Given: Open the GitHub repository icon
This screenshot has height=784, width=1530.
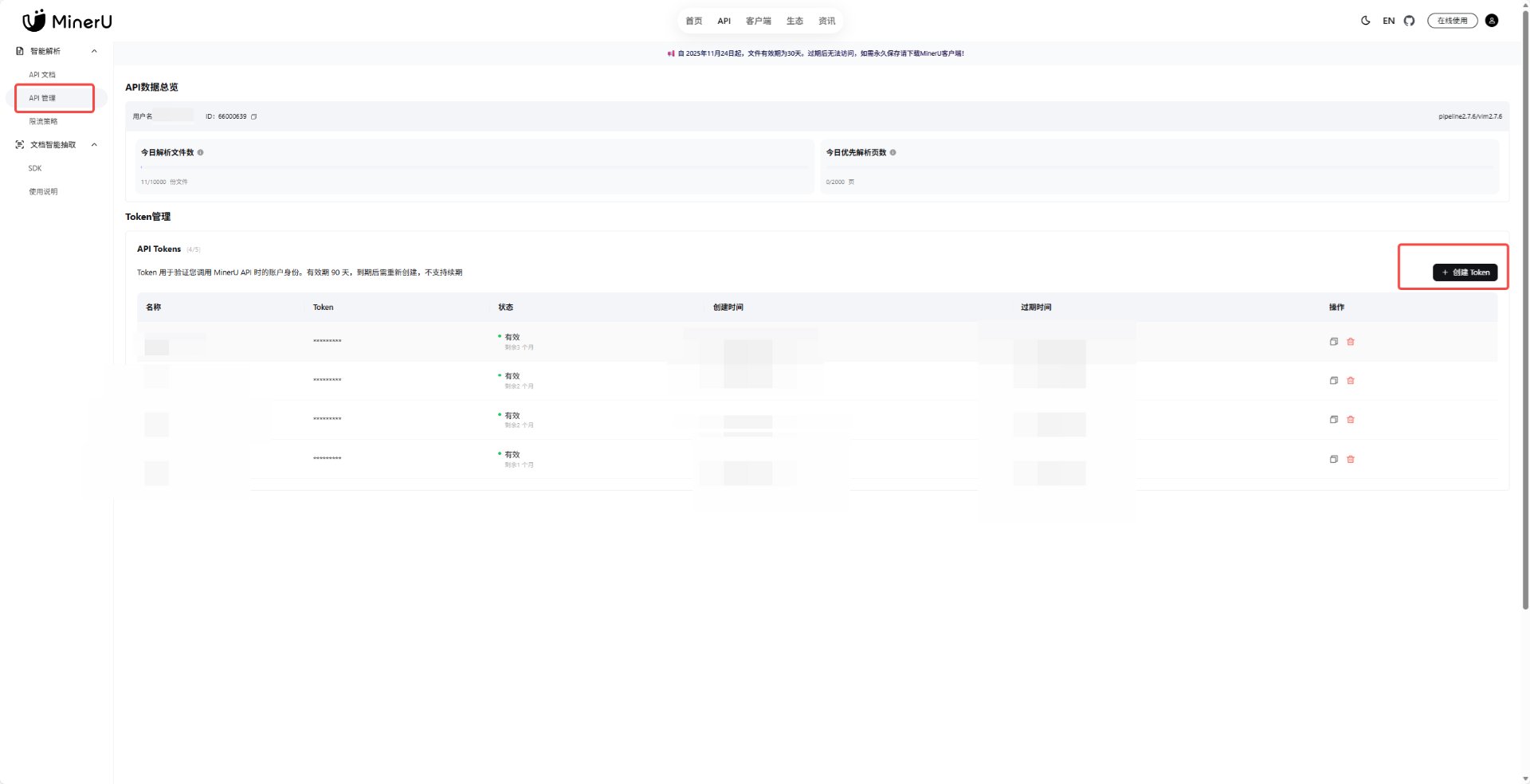Looking at the screenshot, I should pos(1409,21).
